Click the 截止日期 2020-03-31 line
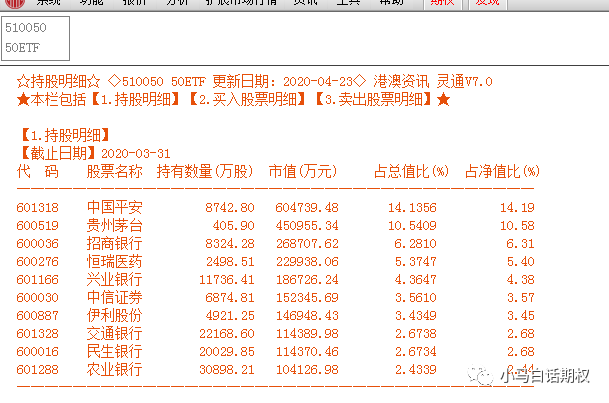609x403 pixels. [x=94, y=153]
